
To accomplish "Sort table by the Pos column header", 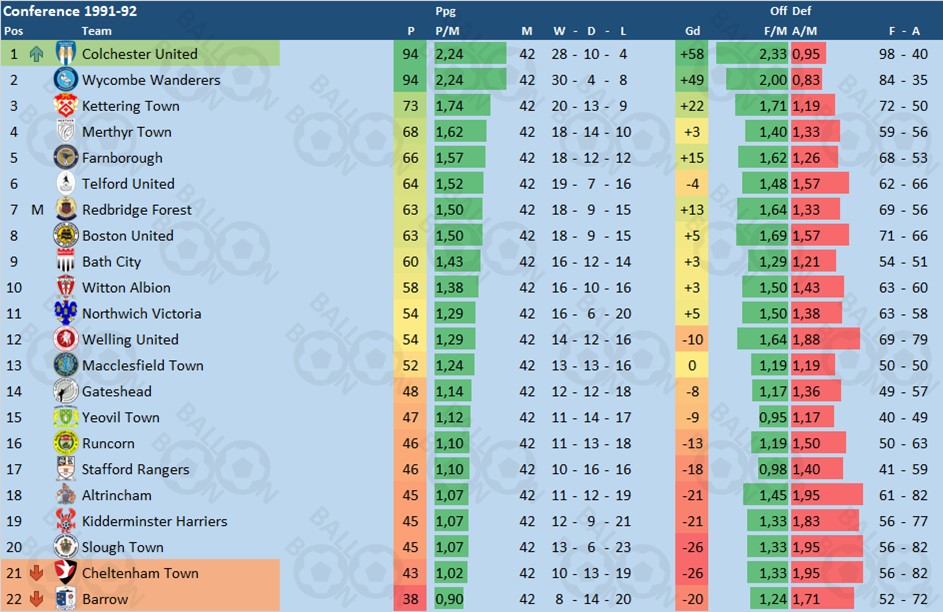I will coord(13,31).
